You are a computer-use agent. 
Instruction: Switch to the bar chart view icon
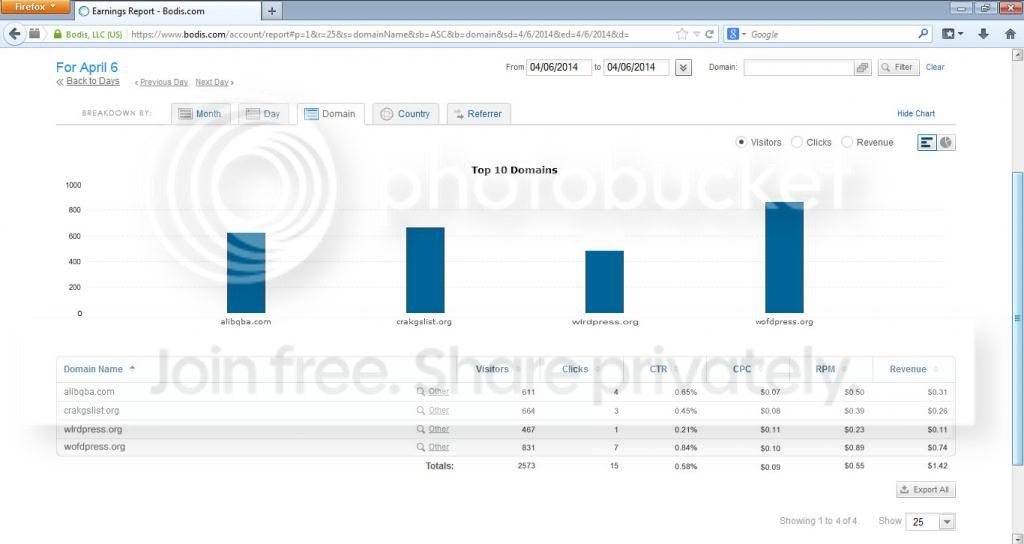point(926,142)
